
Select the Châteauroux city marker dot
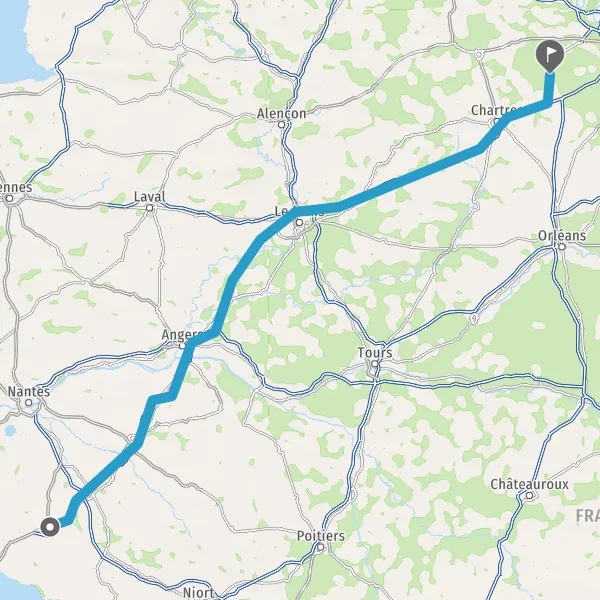point(529,496)
